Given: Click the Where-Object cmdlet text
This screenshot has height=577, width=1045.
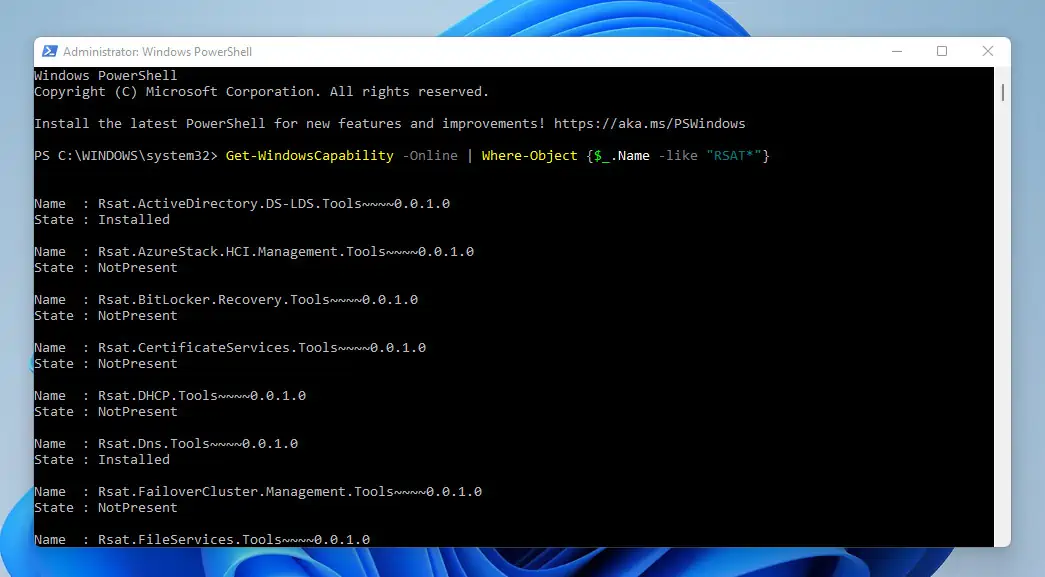Looking at the screenshot, I should coord(530,155).
